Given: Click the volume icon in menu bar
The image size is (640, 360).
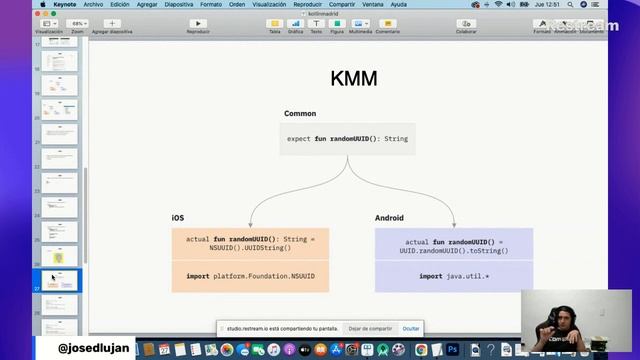Looking at the screenshot, I should pos(511,4).
